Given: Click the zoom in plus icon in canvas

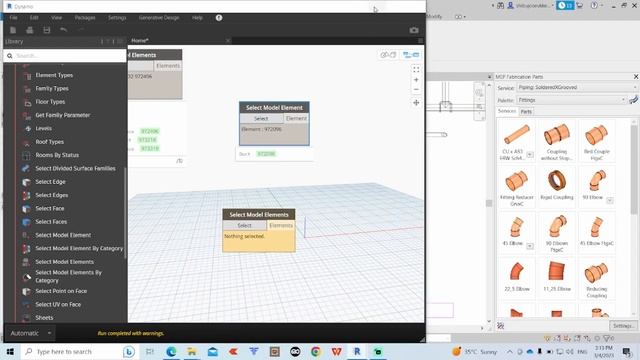Looking at the screenshot, I should click(x=416, y=80).
